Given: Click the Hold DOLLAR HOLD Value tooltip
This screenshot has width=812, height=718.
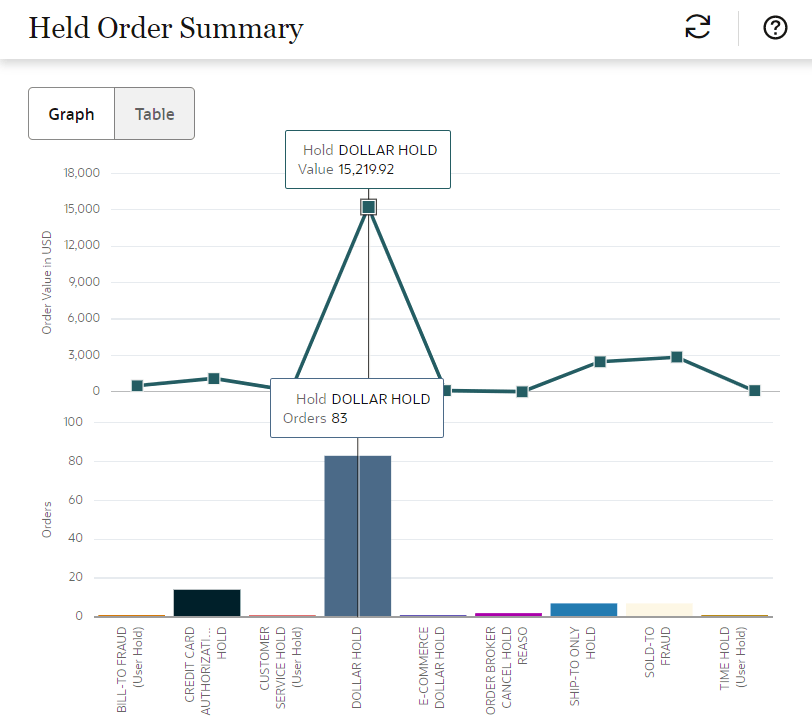Looking at the screenshot, I should [x=368, y=159].
